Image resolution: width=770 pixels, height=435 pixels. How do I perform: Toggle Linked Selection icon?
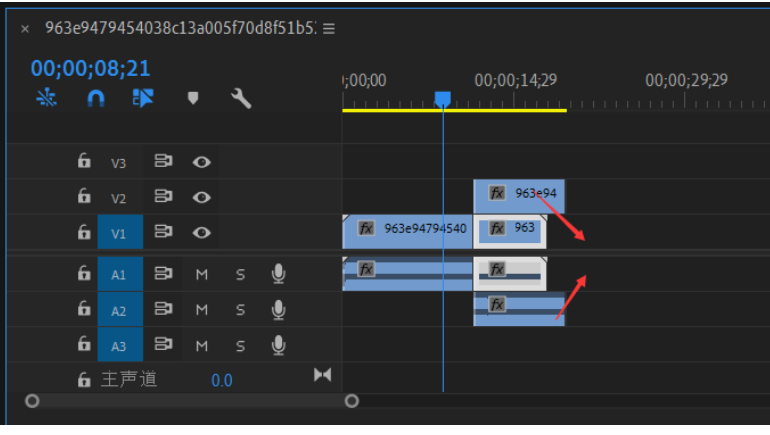[x=143, y=98]
